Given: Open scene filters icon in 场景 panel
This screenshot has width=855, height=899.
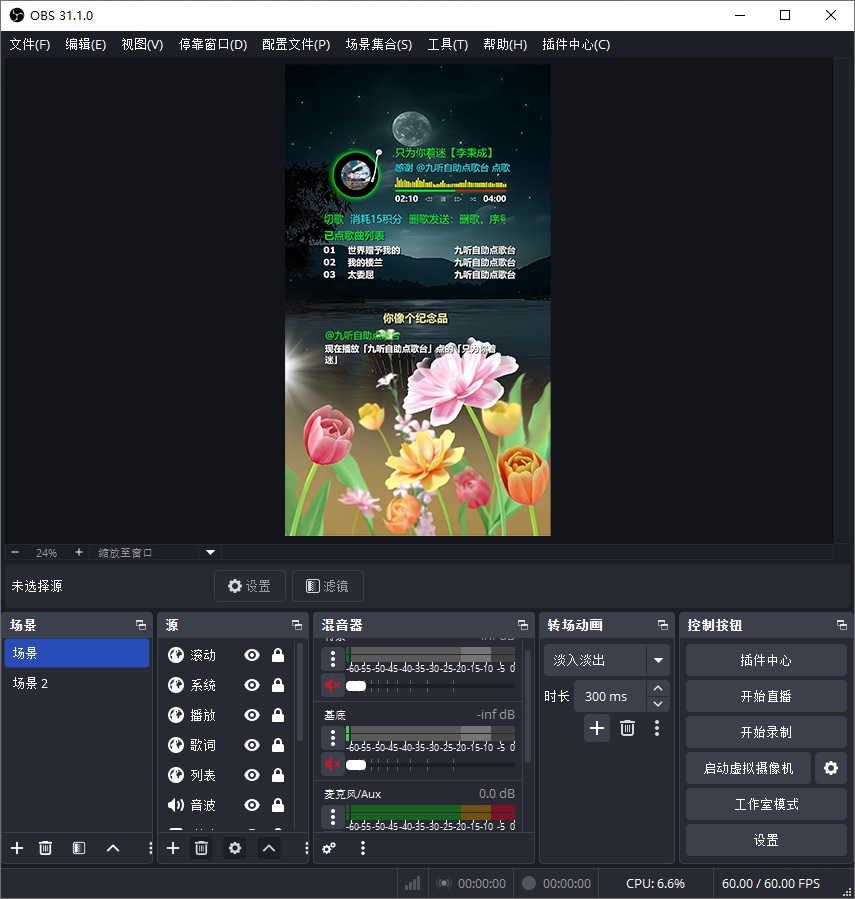Looking at the screenshot, I should (79, 848).
